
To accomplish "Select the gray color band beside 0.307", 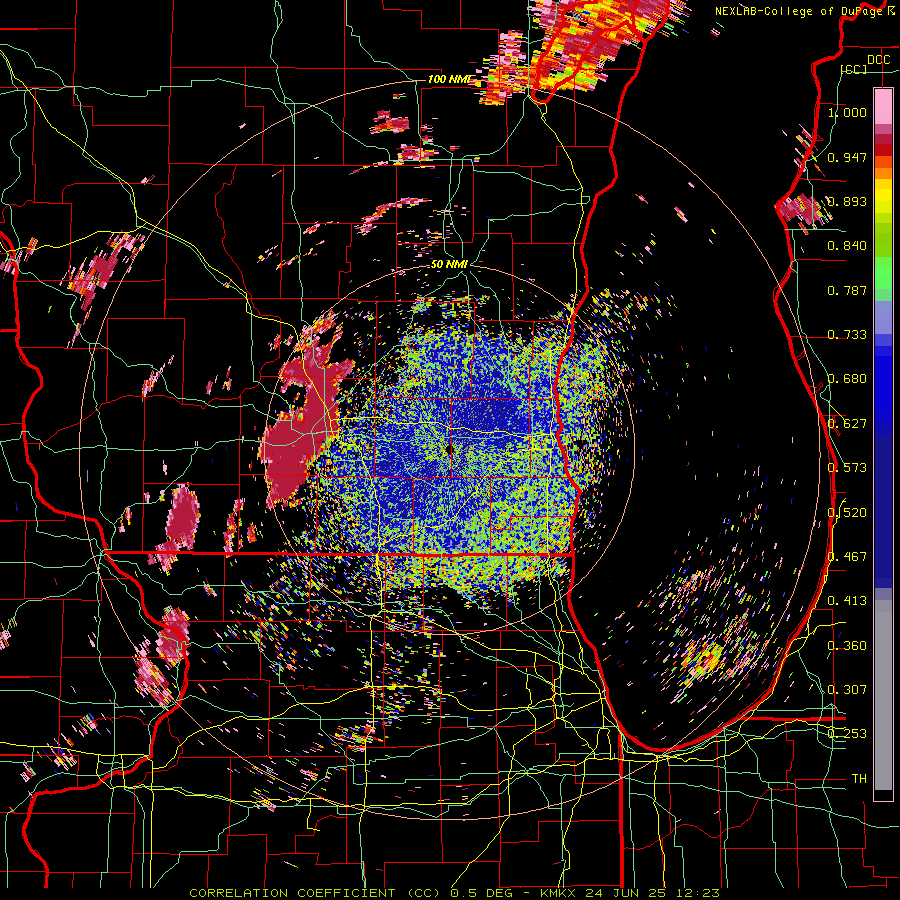I will point(883,695).
